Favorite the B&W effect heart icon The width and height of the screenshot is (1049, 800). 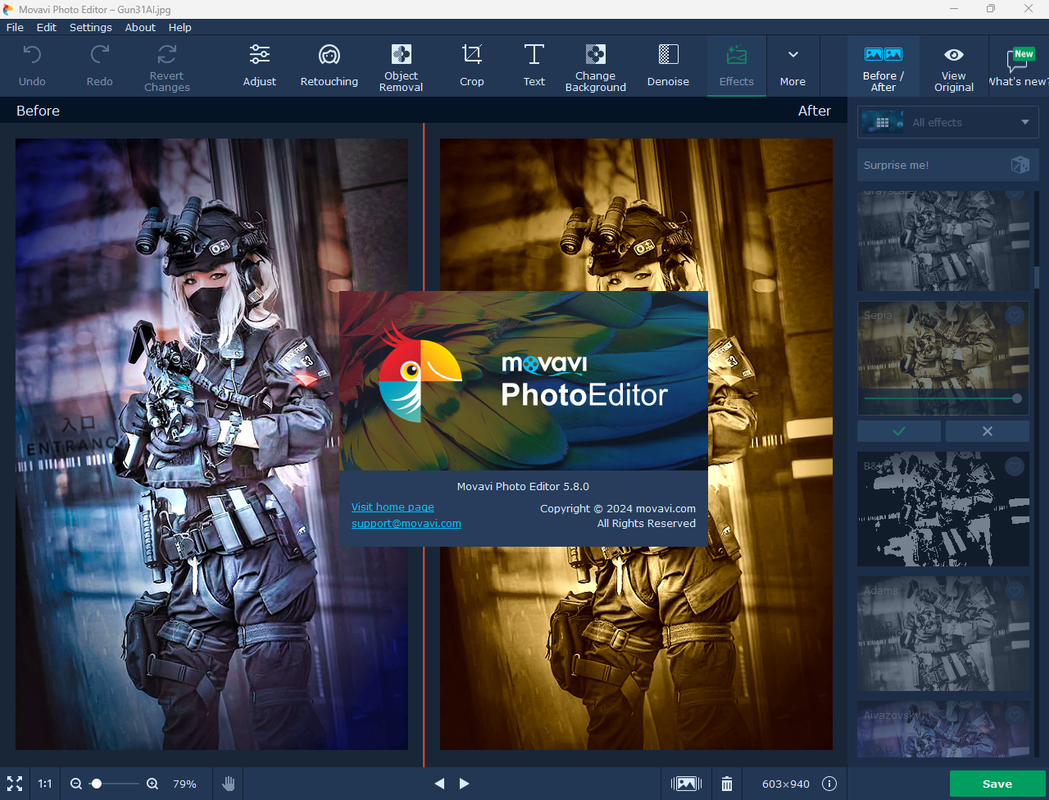1015,466
